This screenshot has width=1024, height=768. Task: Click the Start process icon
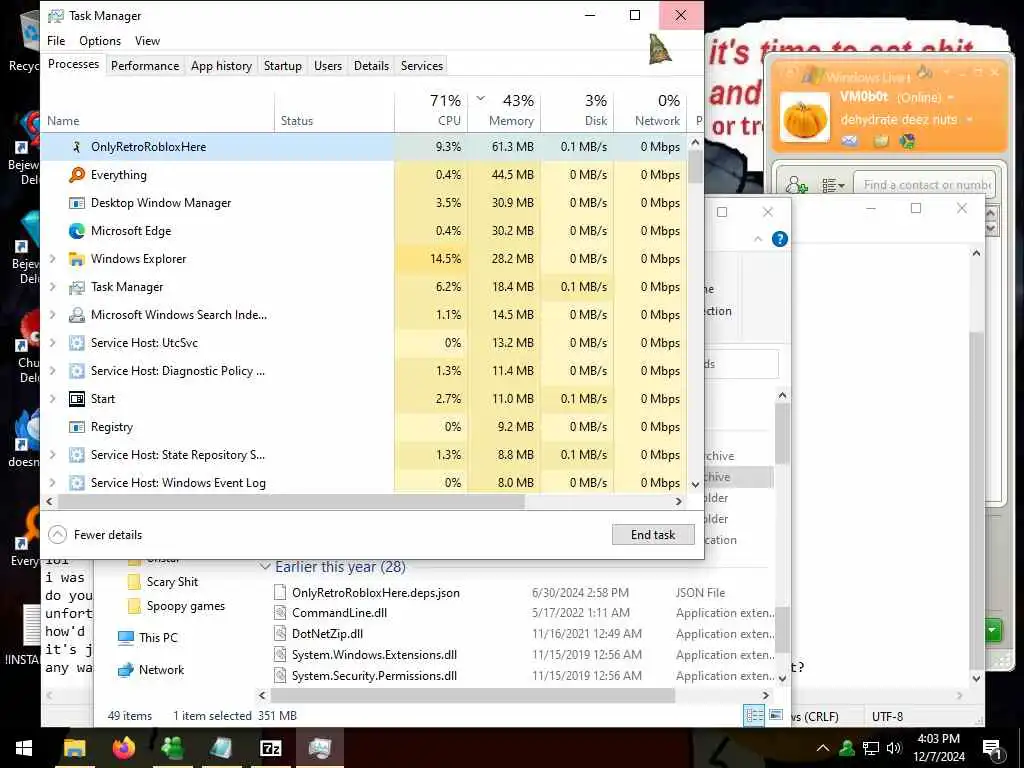(76, 399)
